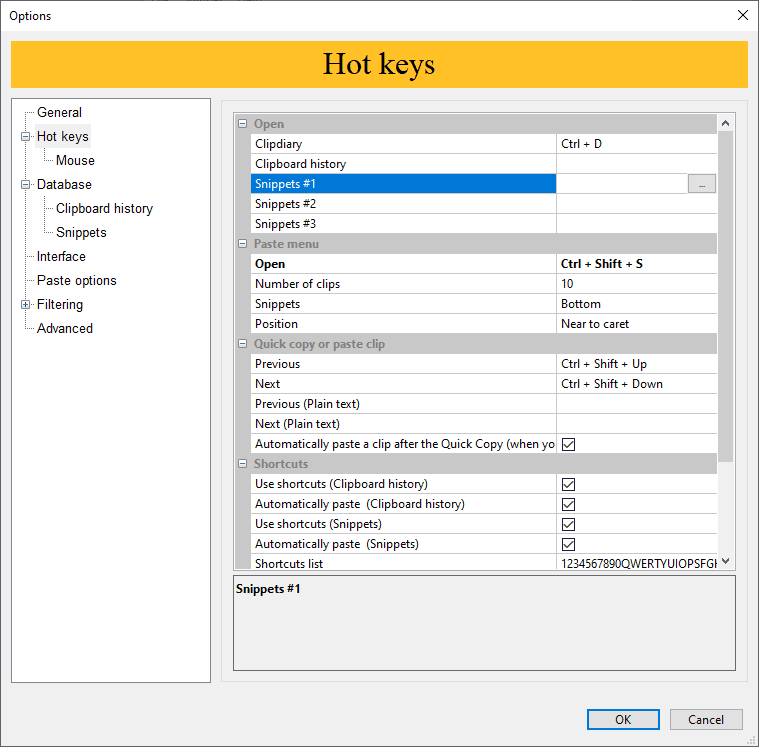Screen dimensions: 759x747
Task: Select Mouse under Hot keys
Action: click(75, 160)
